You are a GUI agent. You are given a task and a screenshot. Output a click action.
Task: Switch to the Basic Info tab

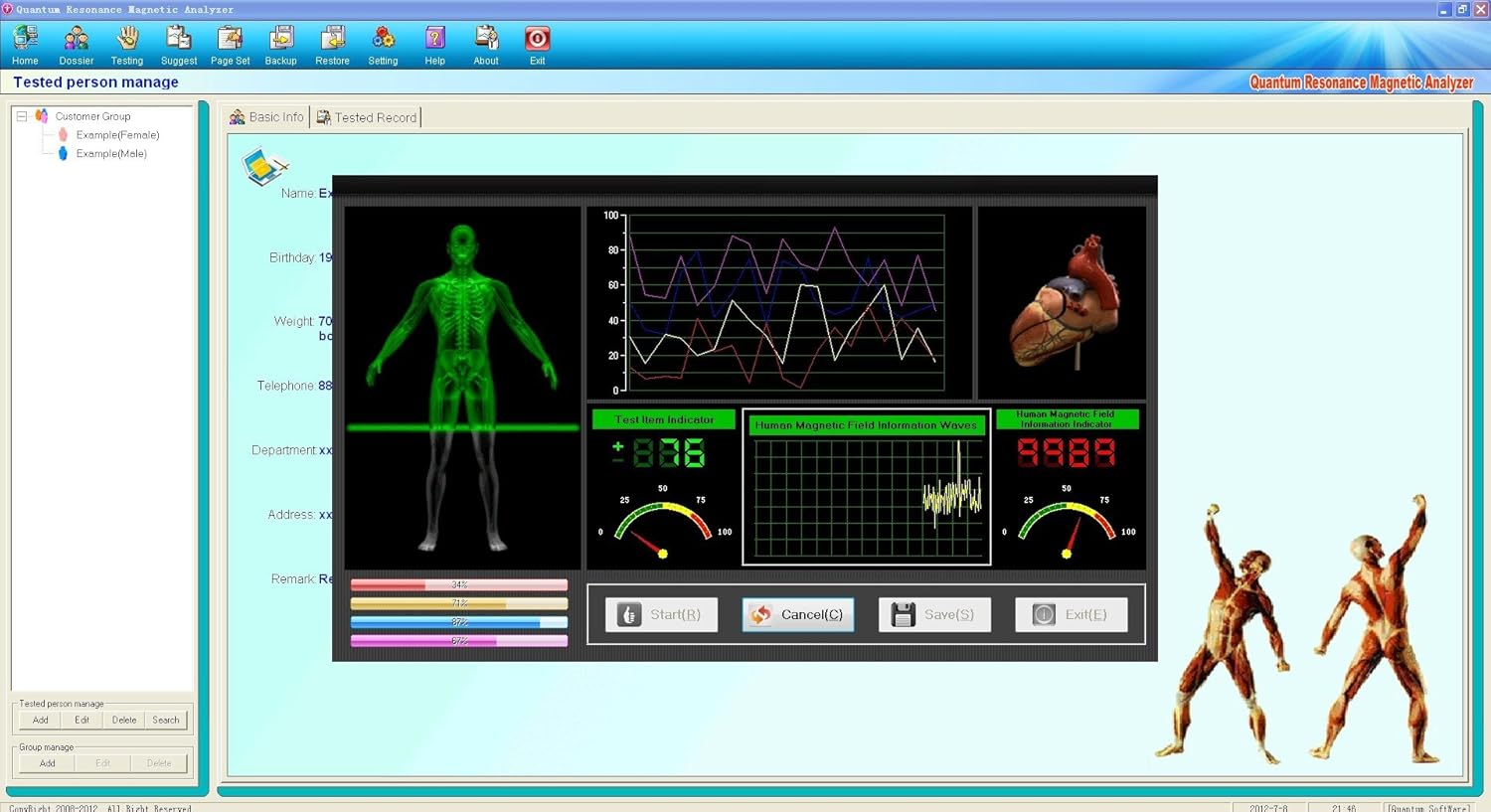266,117
